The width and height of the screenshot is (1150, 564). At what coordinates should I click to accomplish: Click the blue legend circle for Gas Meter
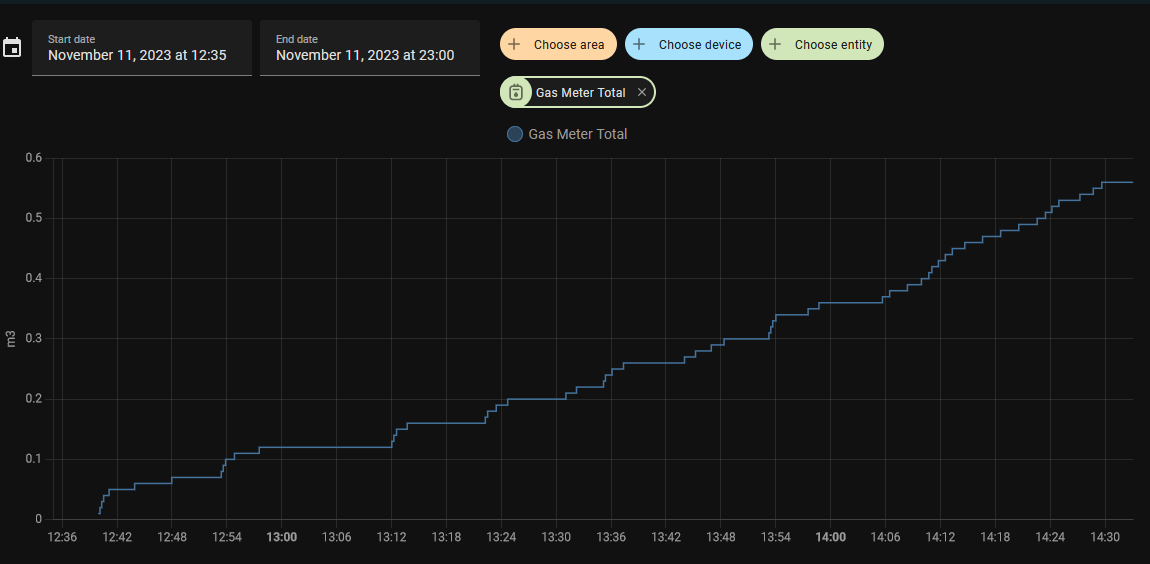[x=515, y=134]
